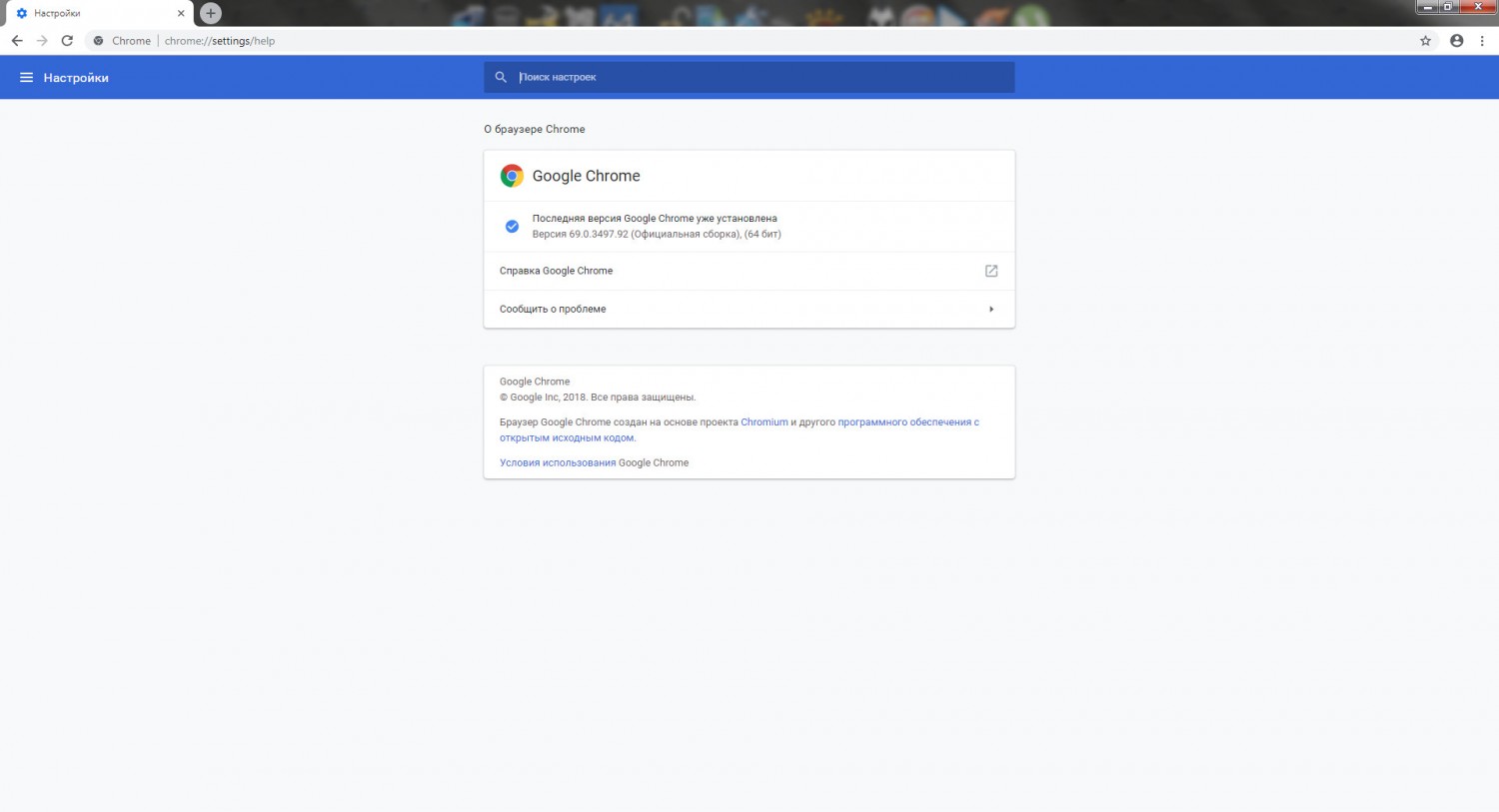Open the external link icon for Справка
The height and width of the screenshot is (812, 1499).
pyautogui.click(x=991, y=271)
